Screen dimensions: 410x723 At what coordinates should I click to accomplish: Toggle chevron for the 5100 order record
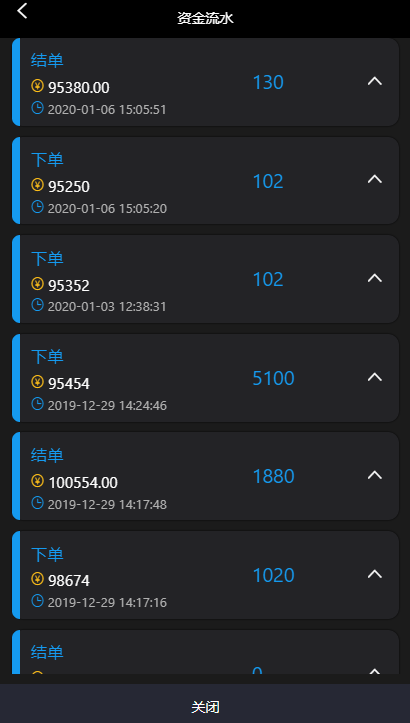374,377
